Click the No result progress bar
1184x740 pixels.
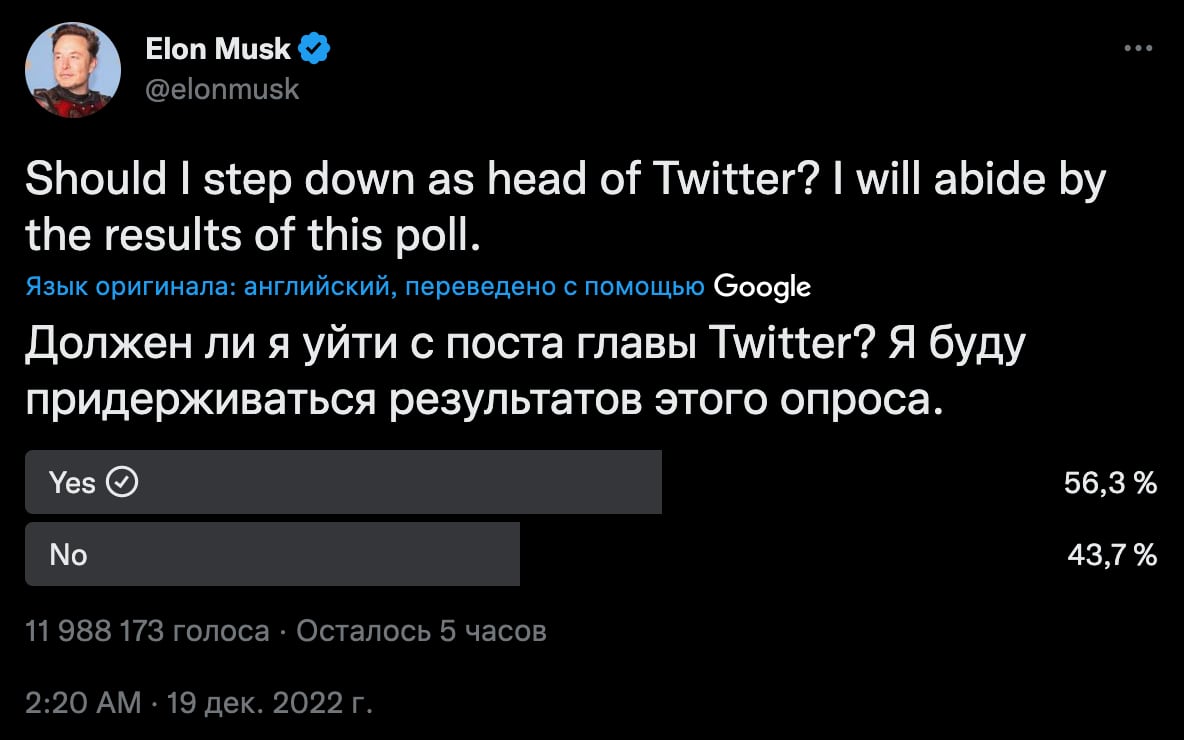270,554
